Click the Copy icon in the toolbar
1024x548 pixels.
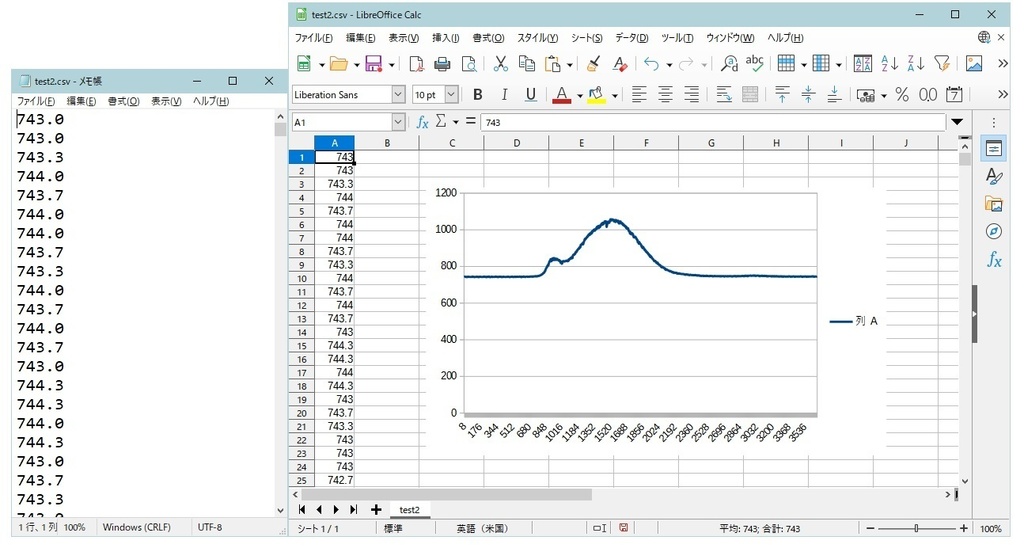click(x=526, y=63)
